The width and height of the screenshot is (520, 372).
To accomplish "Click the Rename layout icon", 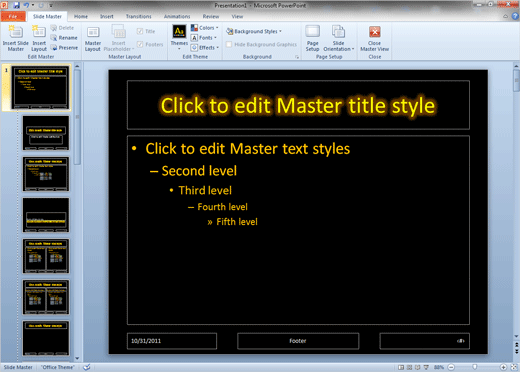I will coord(54,38).
